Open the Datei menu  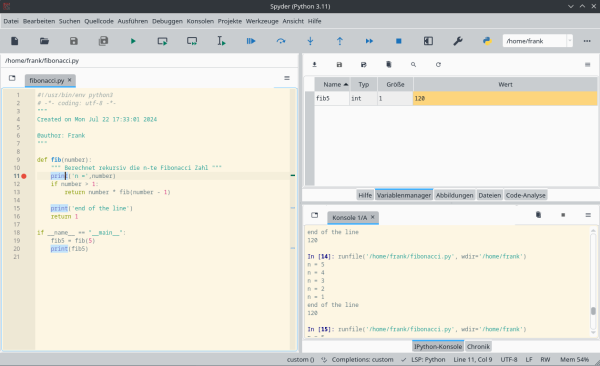click(x=11, y=21)
